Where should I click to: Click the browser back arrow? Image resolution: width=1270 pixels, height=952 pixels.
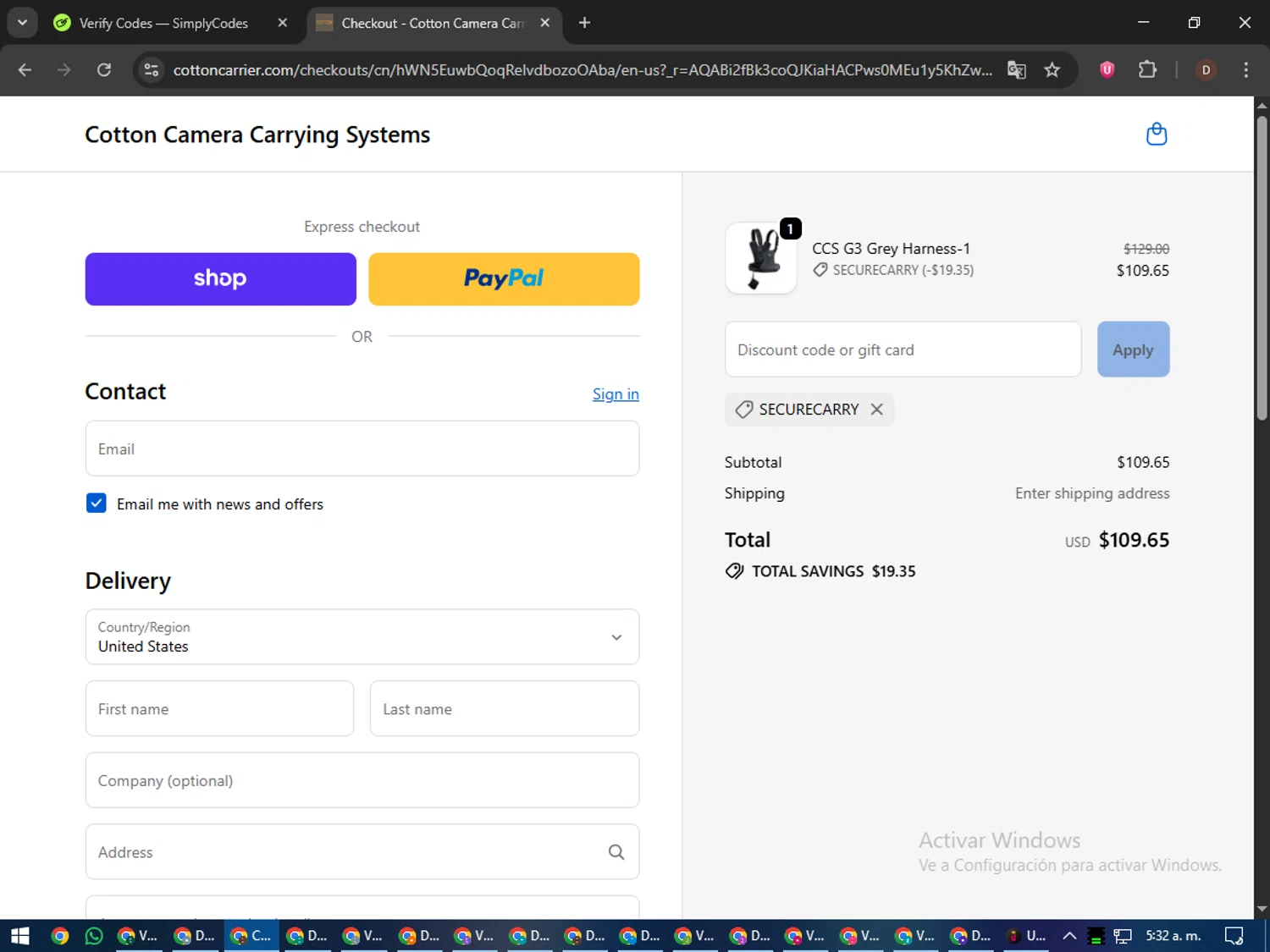click(x=25, y=69)
